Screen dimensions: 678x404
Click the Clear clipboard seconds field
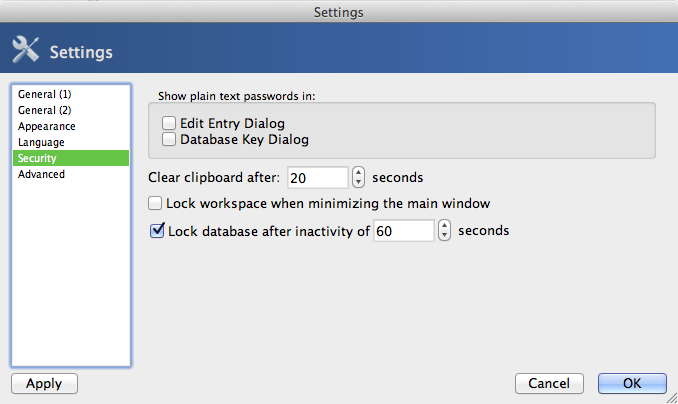click(x=317, y=178)
